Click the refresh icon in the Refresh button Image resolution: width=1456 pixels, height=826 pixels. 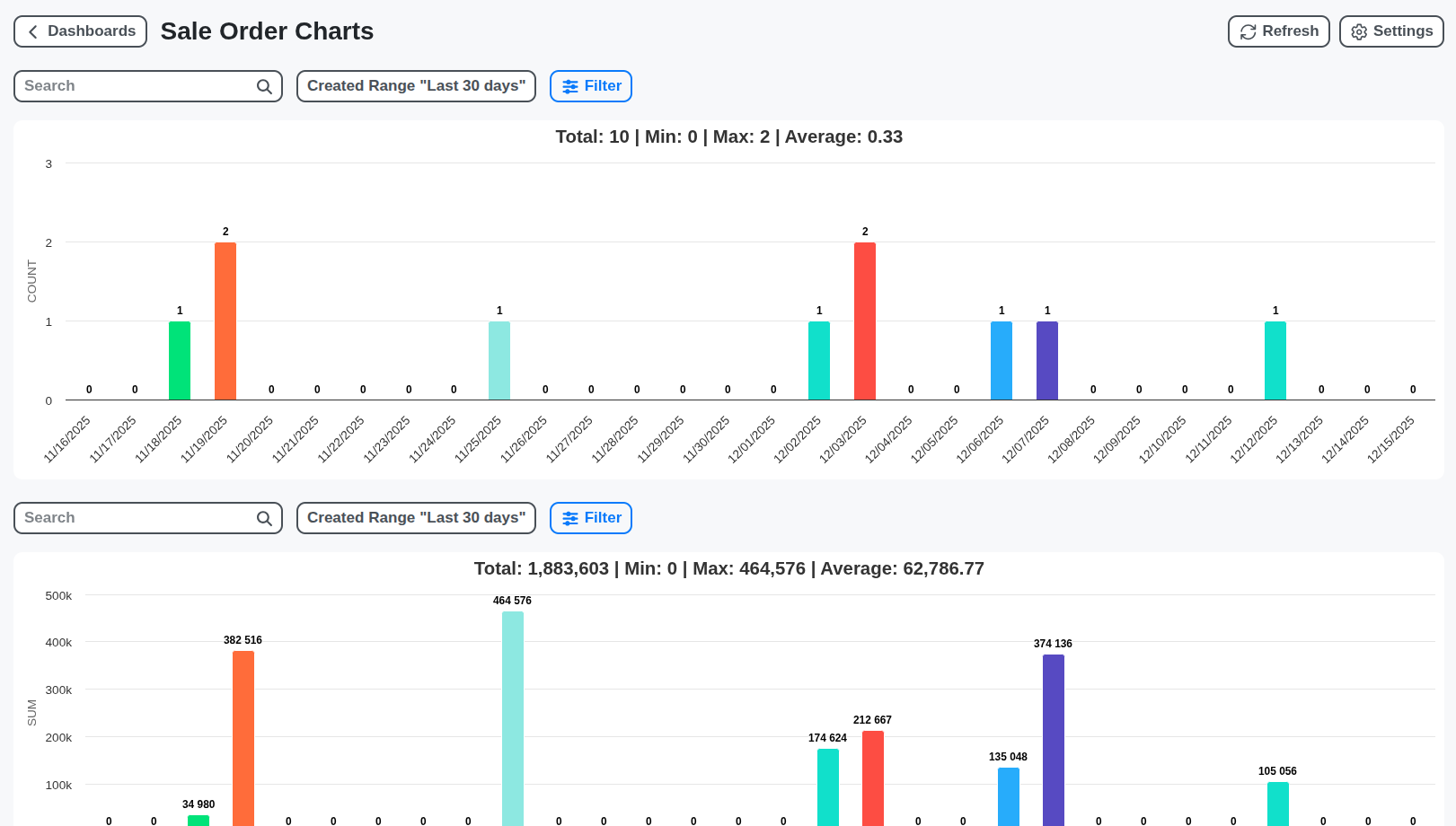[1248, 31]
